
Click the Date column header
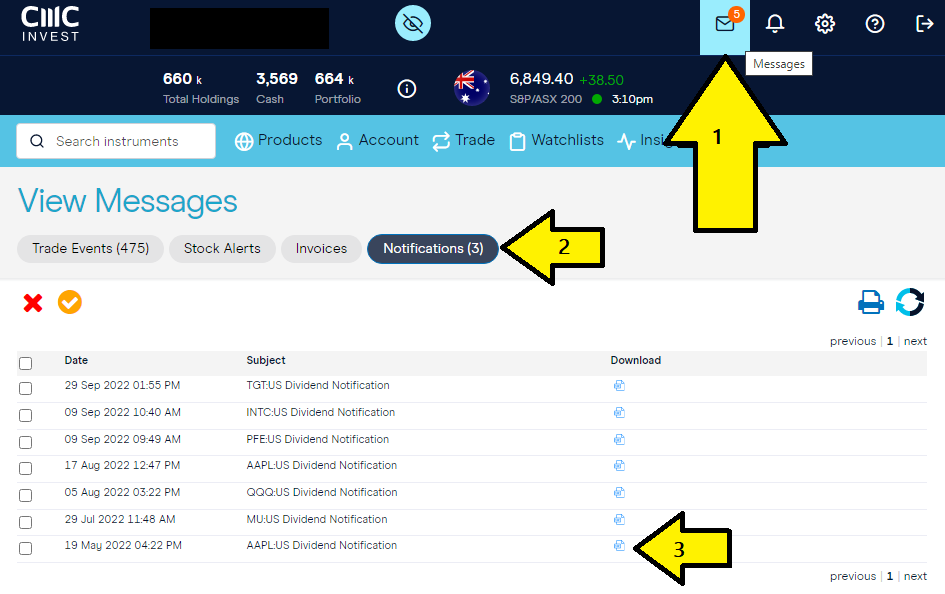(x=76, y=360)
